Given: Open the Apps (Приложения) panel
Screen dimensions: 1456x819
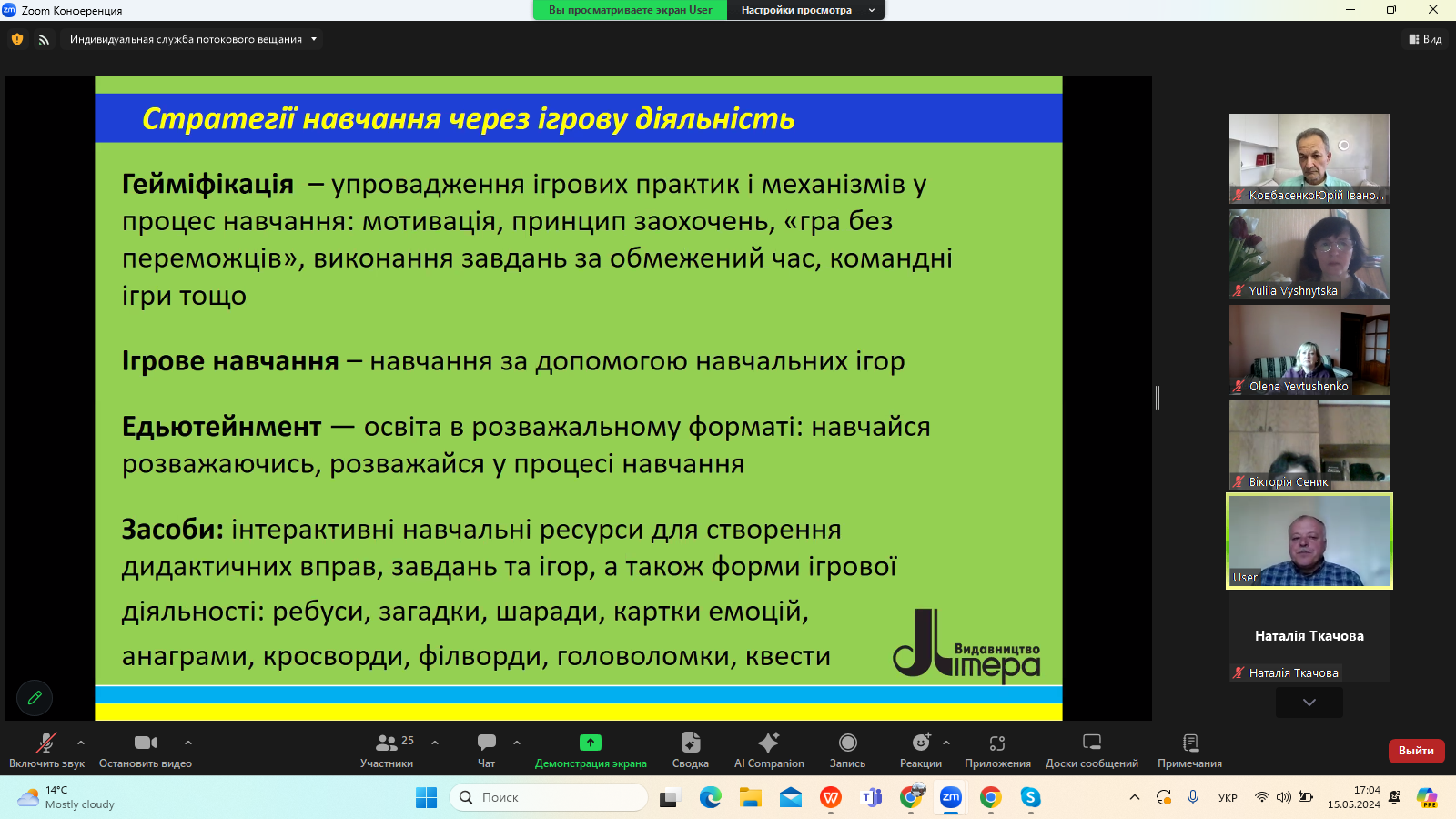Looking at the screenshot, I should [x=997, y=750].
